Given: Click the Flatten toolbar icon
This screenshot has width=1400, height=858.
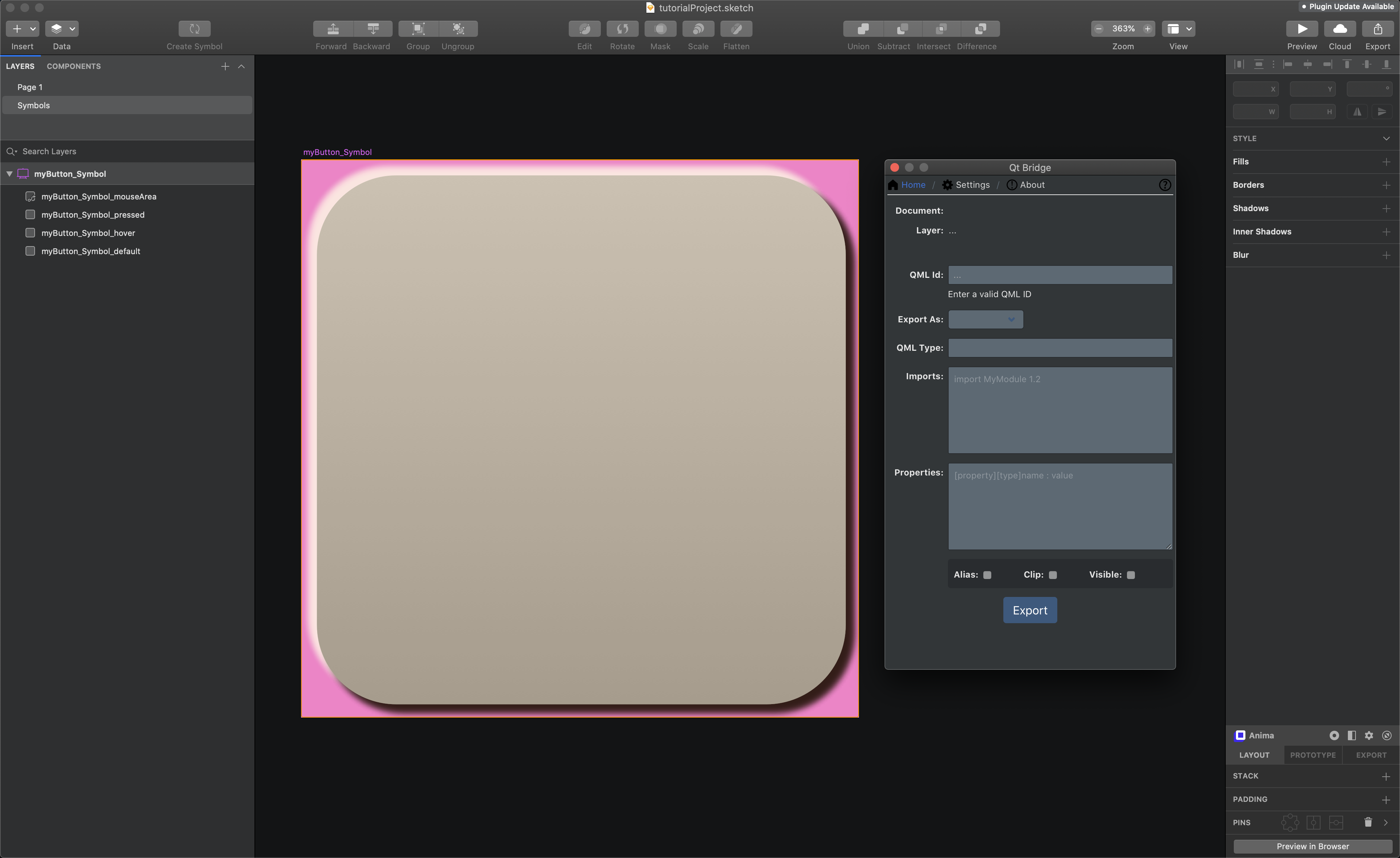Looking at the screenshot, I should click(x=736, y=28).
